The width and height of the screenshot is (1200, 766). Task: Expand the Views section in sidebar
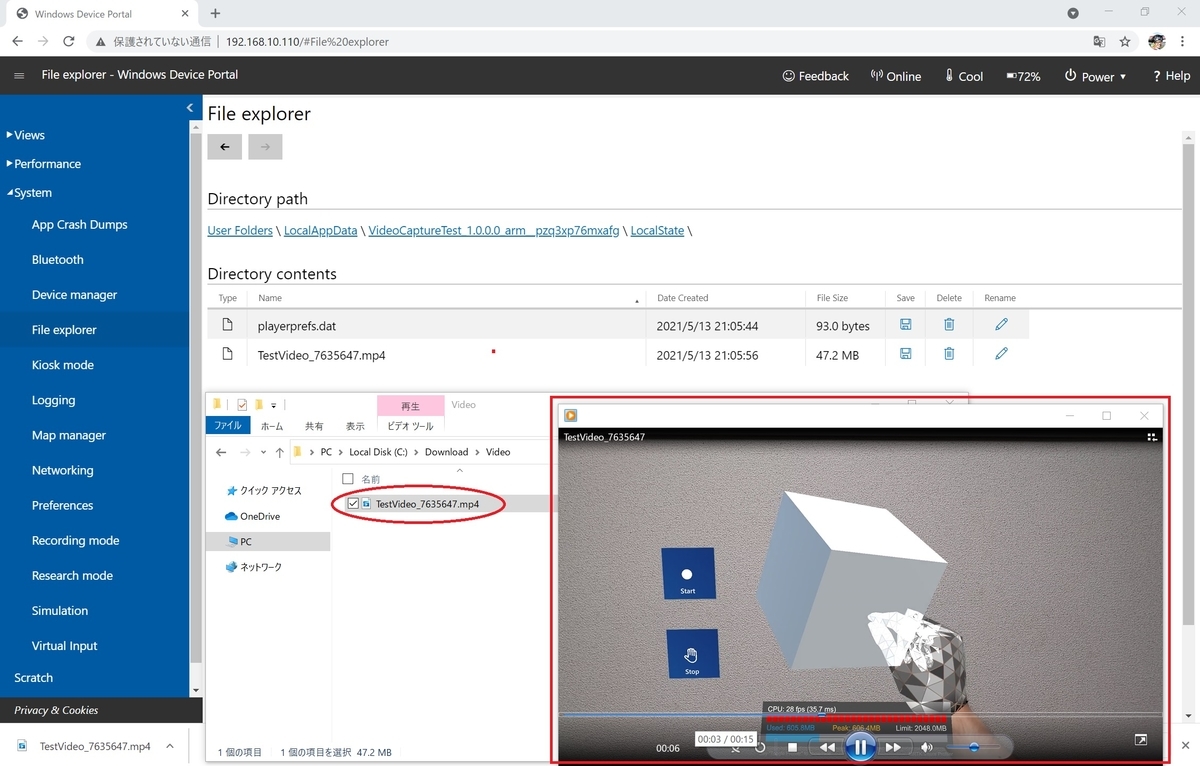pyautogui.click(x=26, y=135)
